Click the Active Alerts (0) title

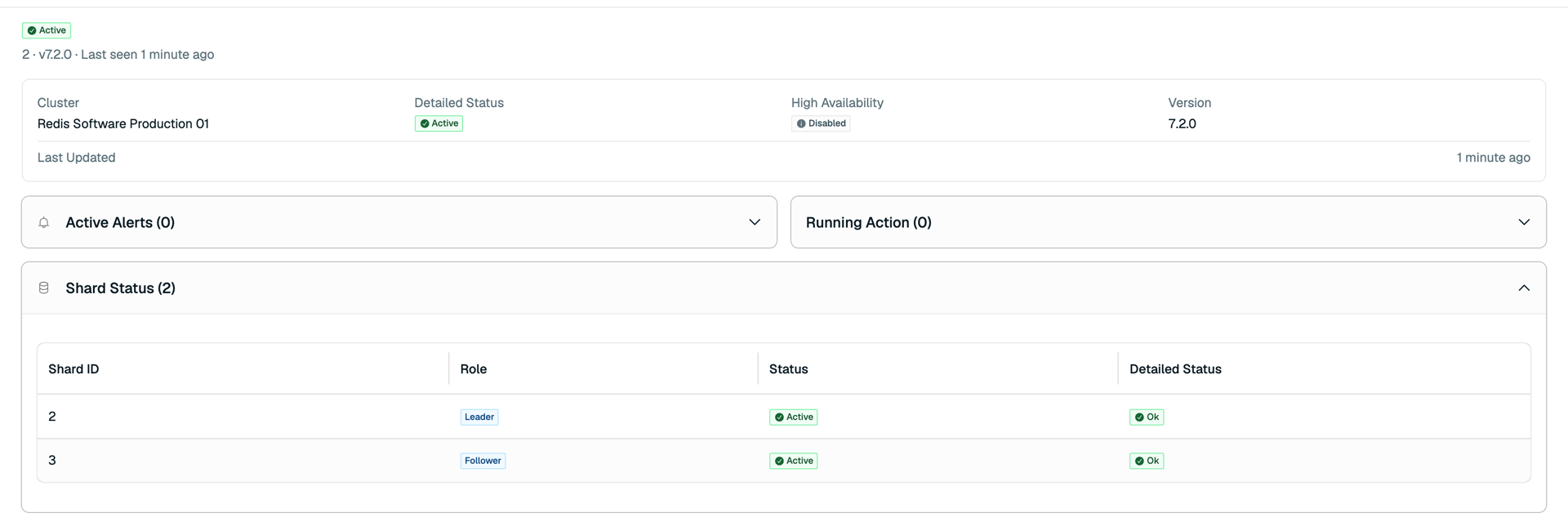pos(120,222)
